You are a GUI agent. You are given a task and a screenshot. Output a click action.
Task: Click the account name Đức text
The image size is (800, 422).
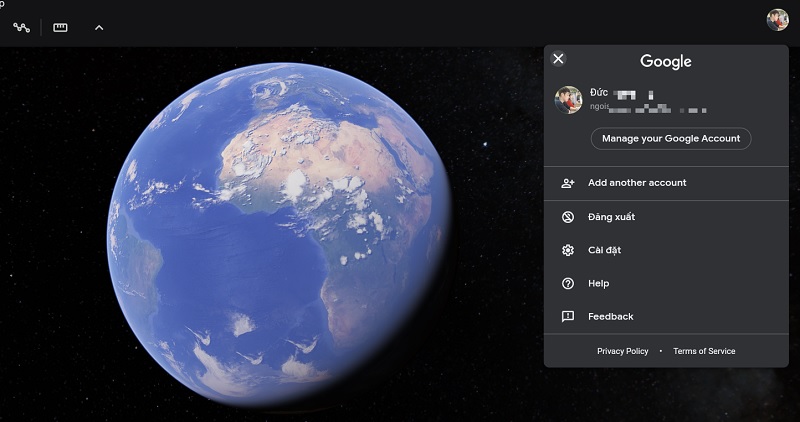coord(599,92)
